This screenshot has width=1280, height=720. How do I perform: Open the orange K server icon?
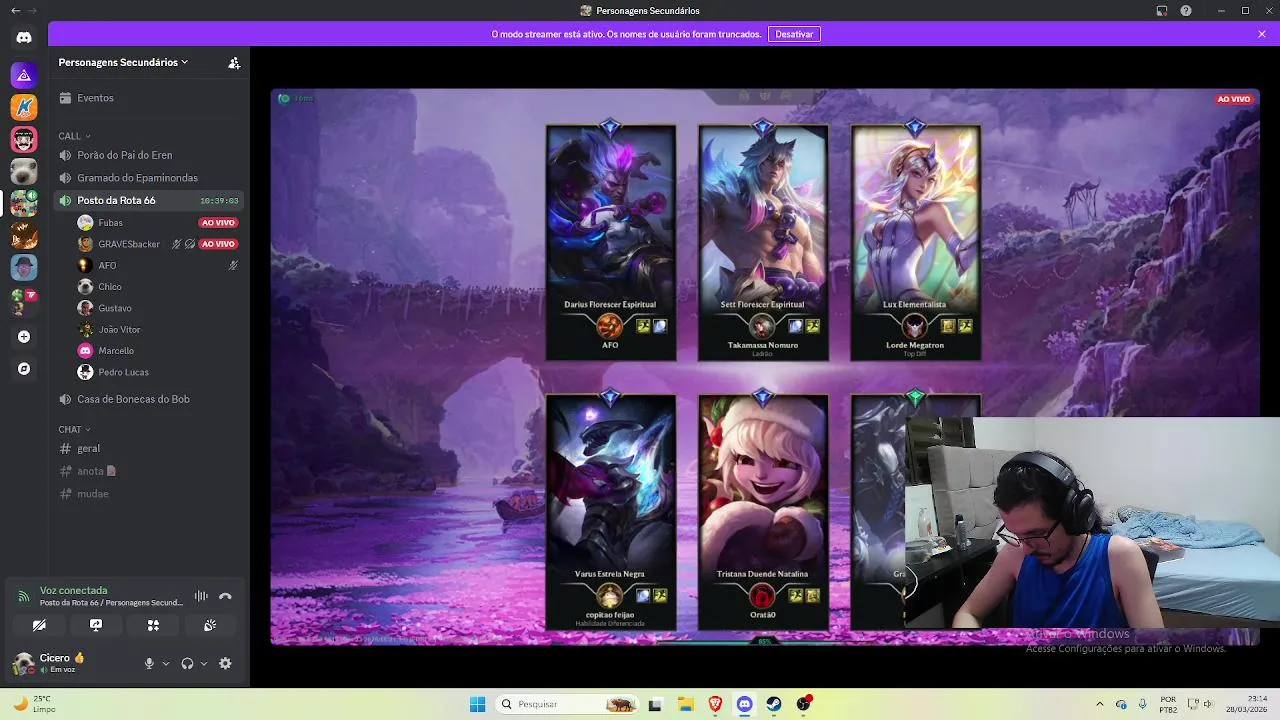(x=24, y=107)
